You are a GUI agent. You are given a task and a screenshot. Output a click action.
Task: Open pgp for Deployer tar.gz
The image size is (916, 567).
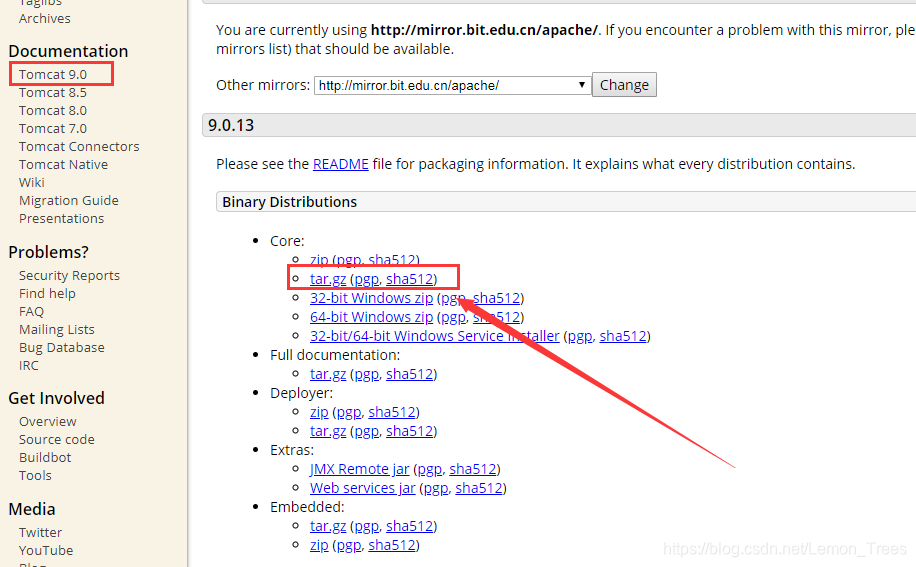(367, 432)
